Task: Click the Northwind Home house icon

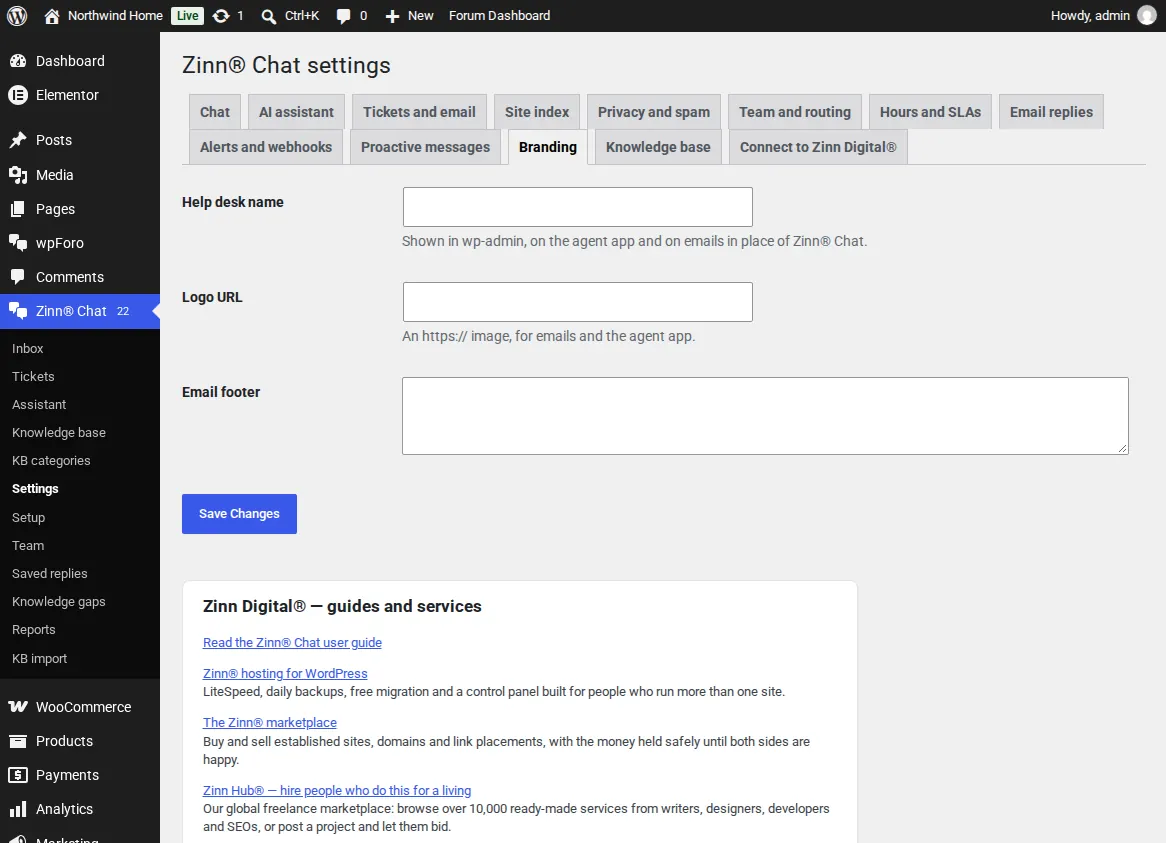Action: (51, 16)
